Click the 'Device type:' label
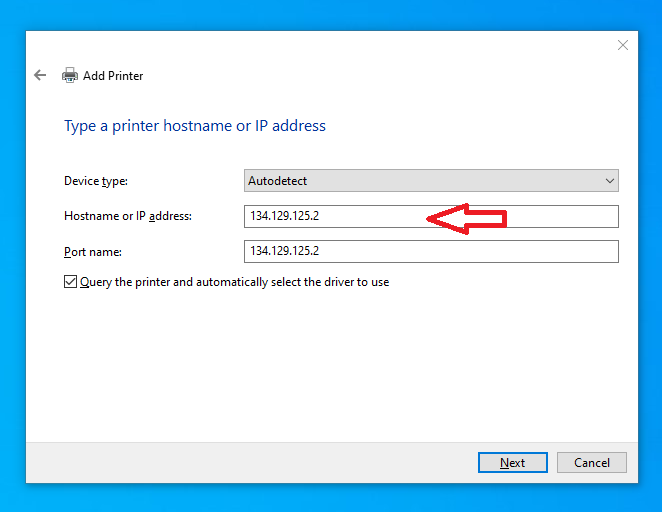The height and width of the screenshot is (512, 662). pyautogui.click(x=96, y=181)
